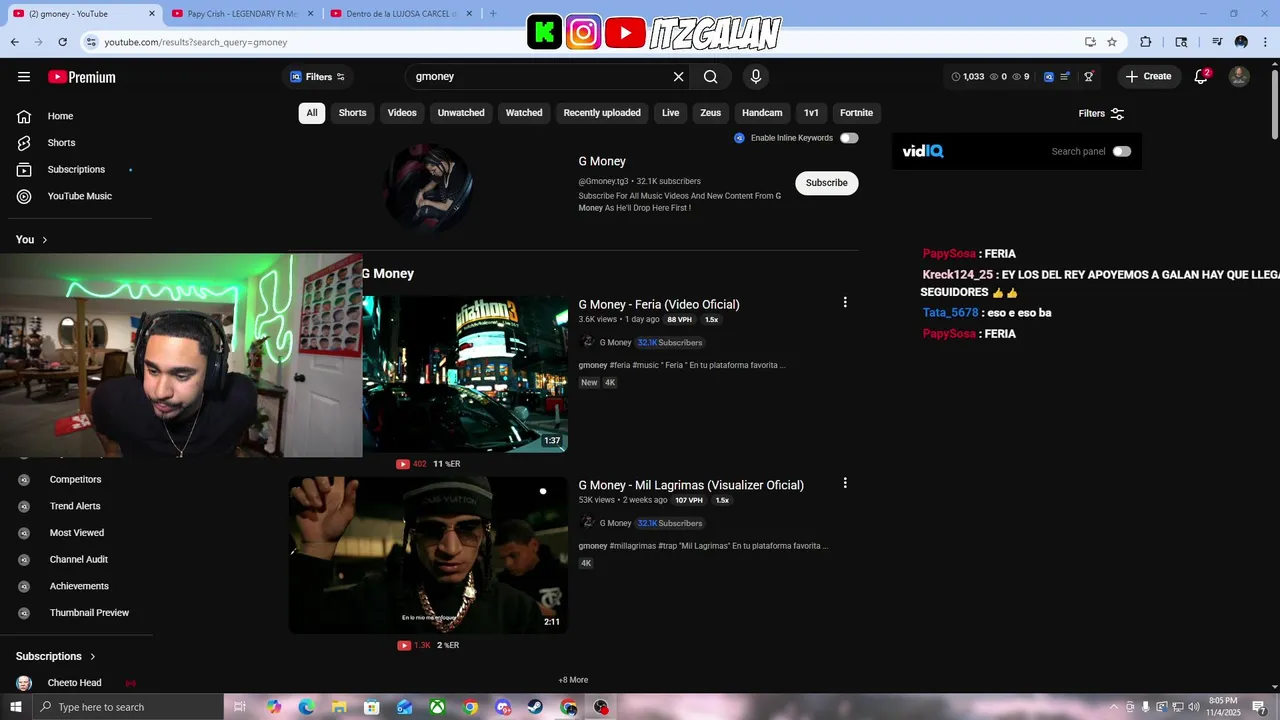Subscribe to the G Money channel

[x=827, y=183]
